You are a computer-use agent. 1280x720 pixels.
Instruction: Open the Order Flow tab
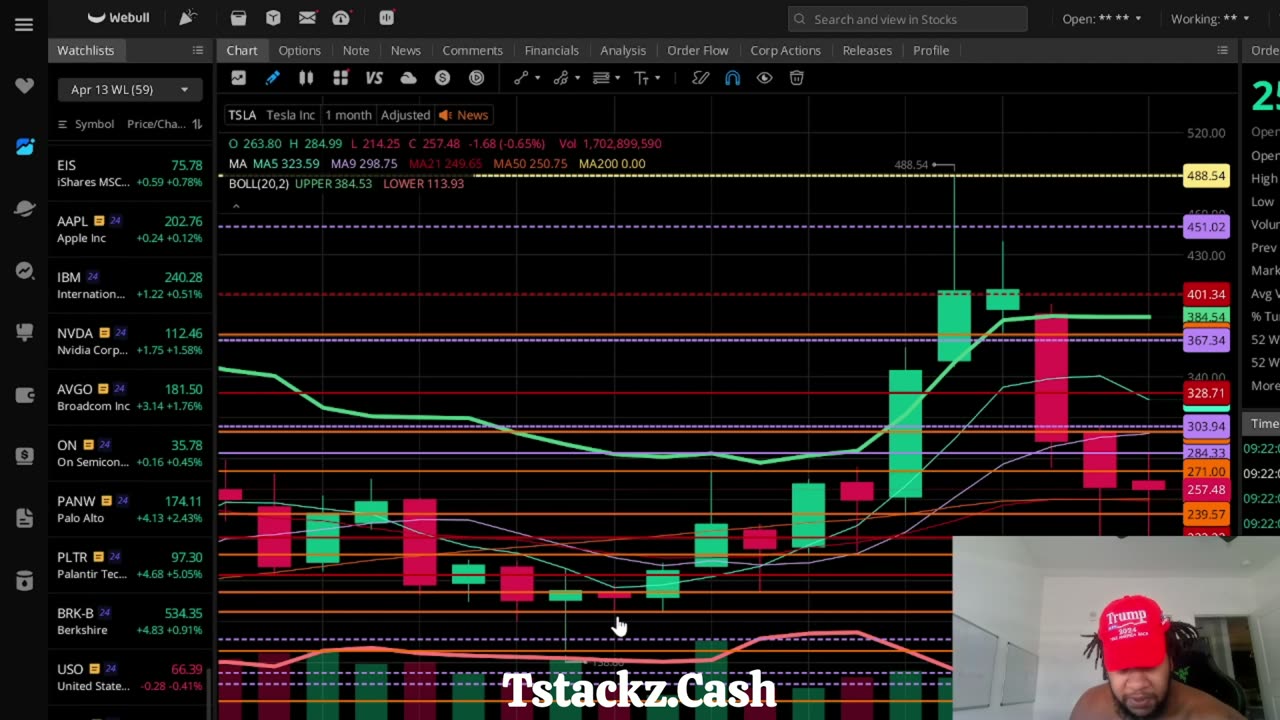tap(698, 50)
